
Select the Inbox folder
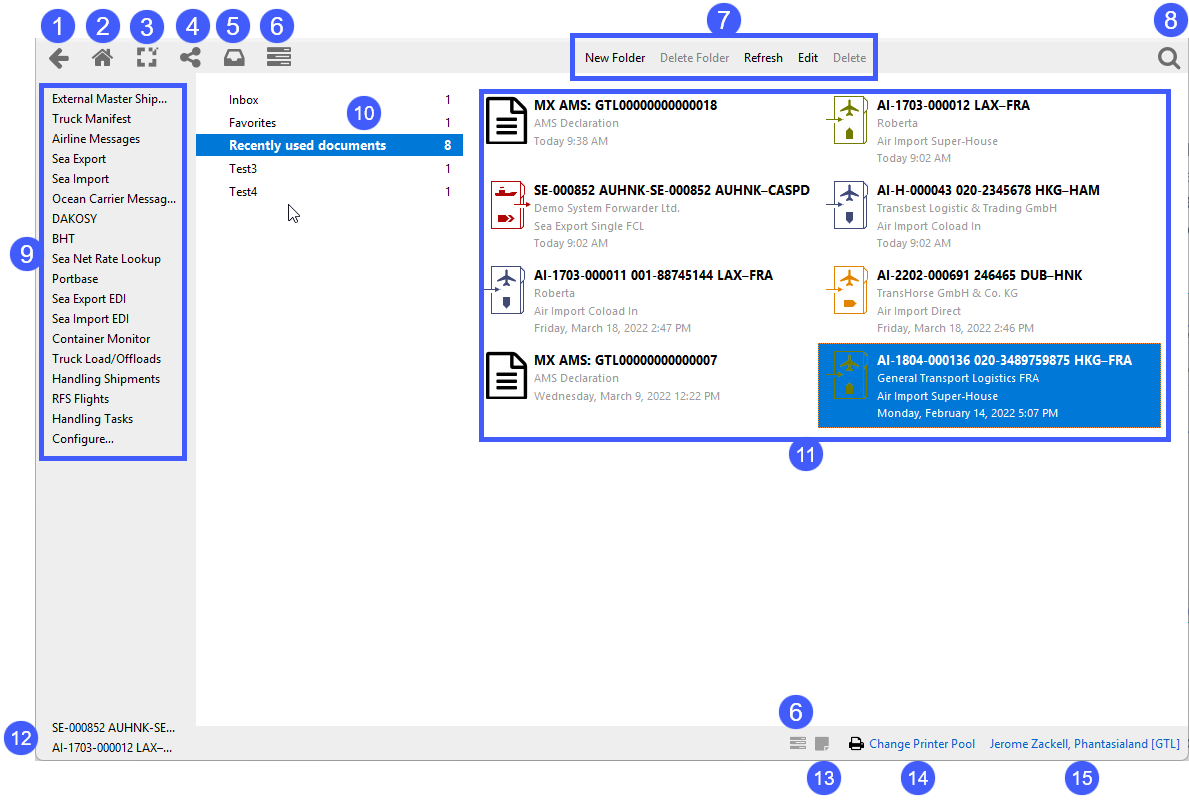(x=244, y=100)
